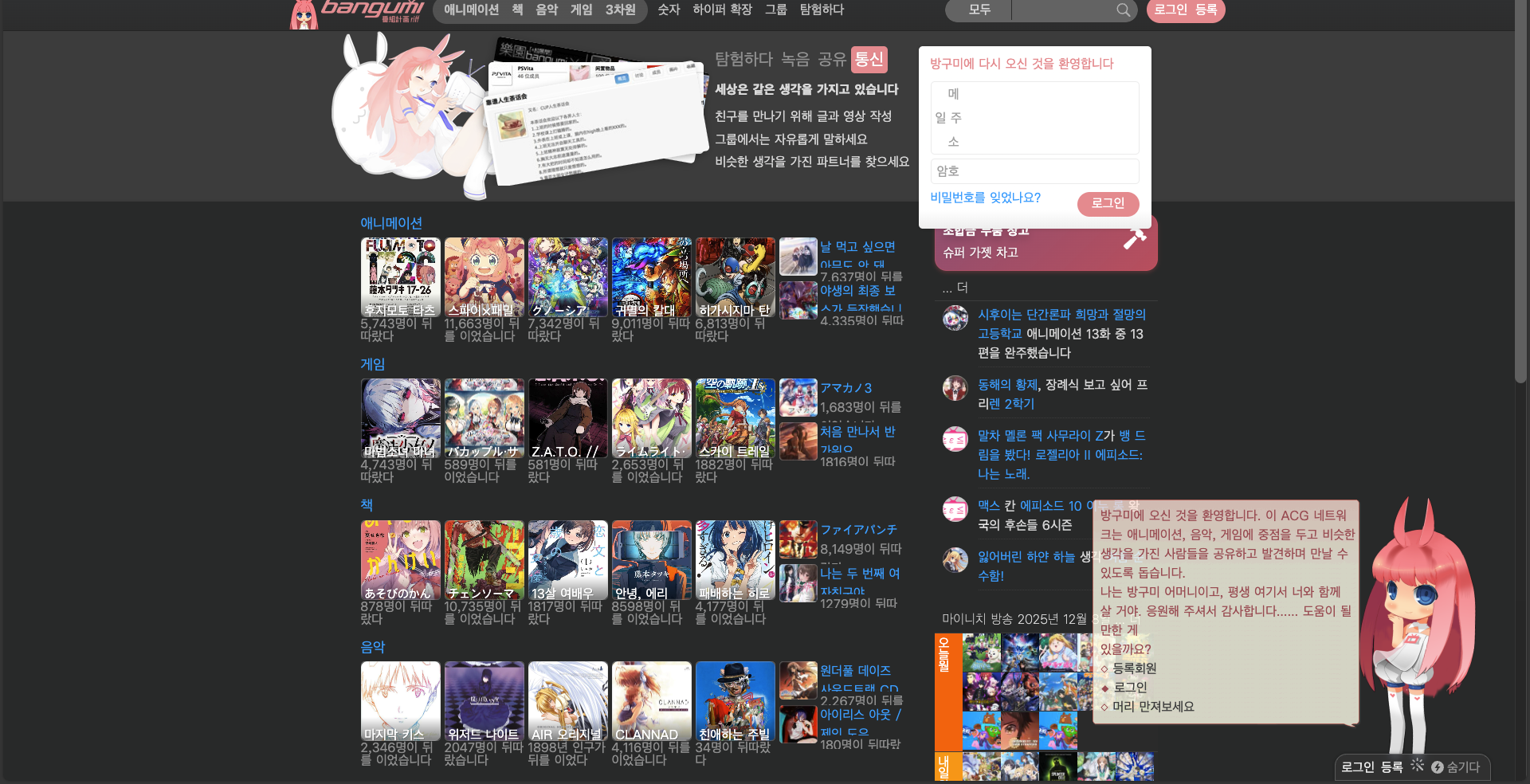Select 머리 만져보세요 option in mascot bubble

[x=1152, y=707]
